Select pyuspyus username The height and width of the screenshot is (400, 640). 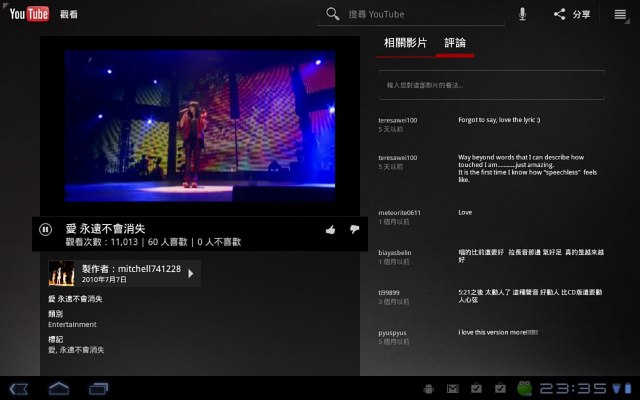[x=392, y=333]
